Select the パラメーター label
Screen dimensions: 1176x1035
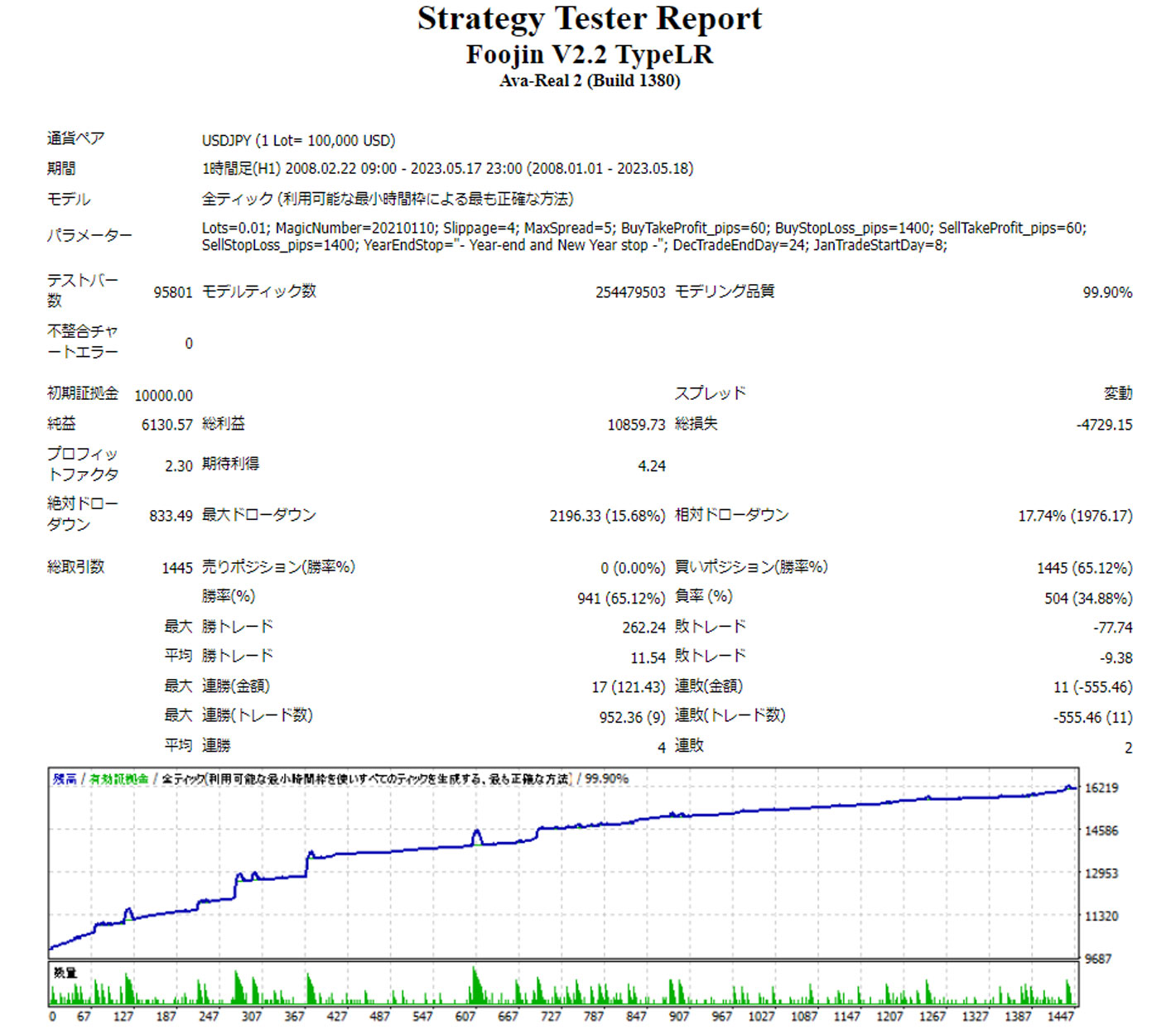click(89, 235)
